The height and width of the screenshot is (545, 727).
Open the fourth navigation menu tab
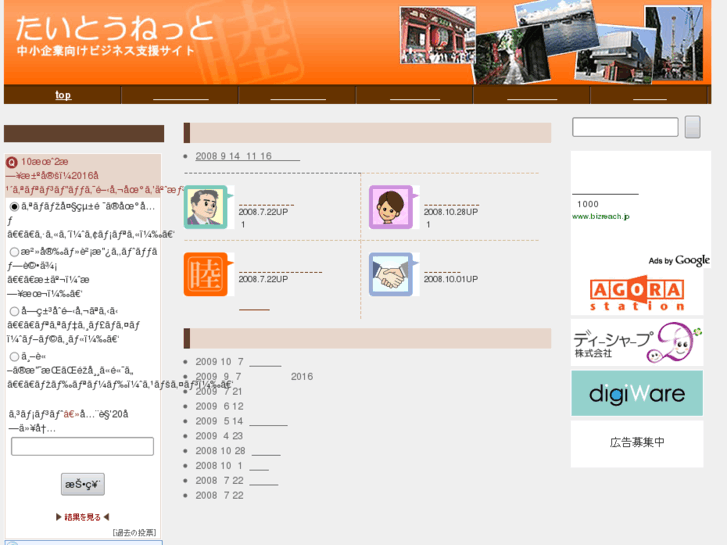[415, 95]
